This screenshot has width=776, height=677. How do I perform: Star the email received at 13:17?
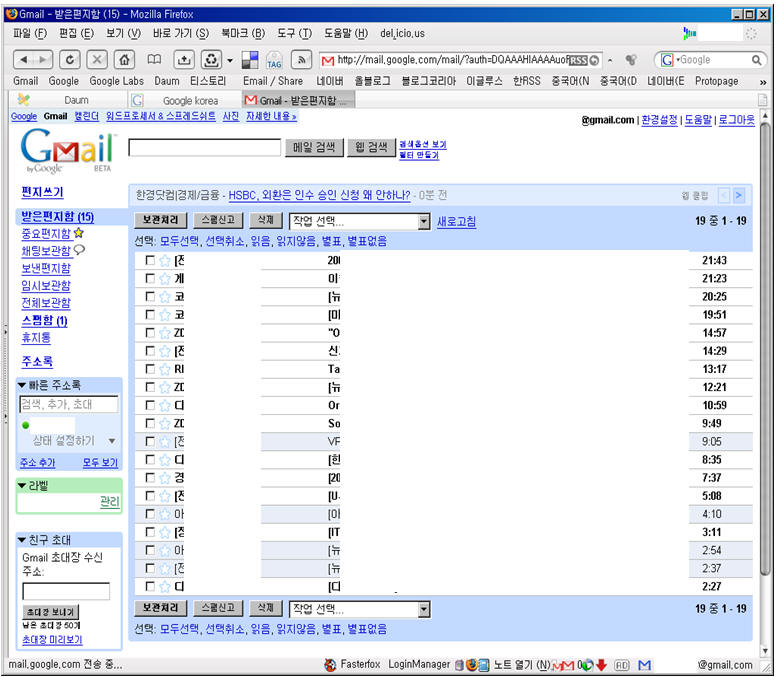165,369
